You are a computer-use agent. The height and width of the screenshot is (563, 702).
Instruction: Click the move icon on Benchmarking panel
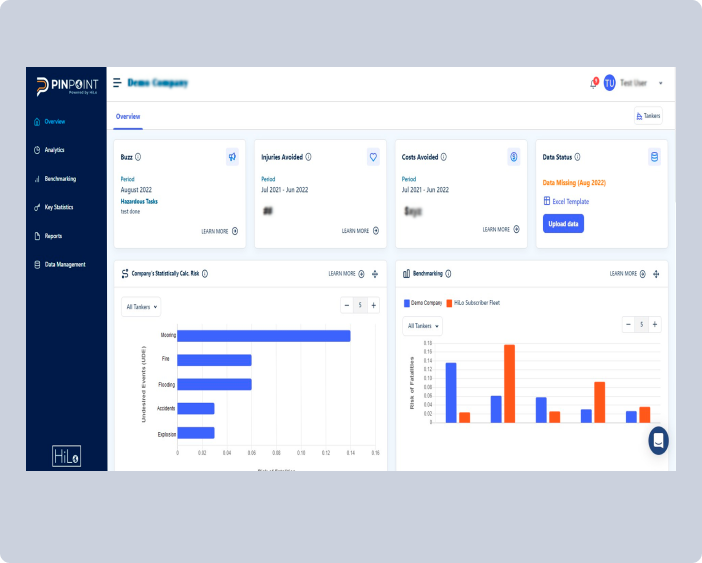click(x=656, y=273)
